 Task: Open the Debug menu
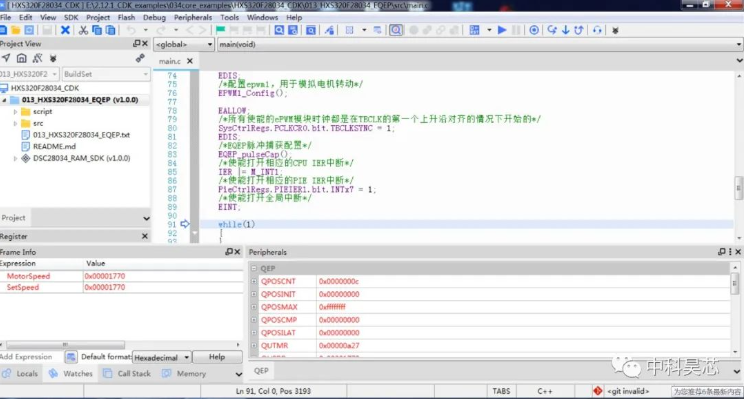coord(154,18)
